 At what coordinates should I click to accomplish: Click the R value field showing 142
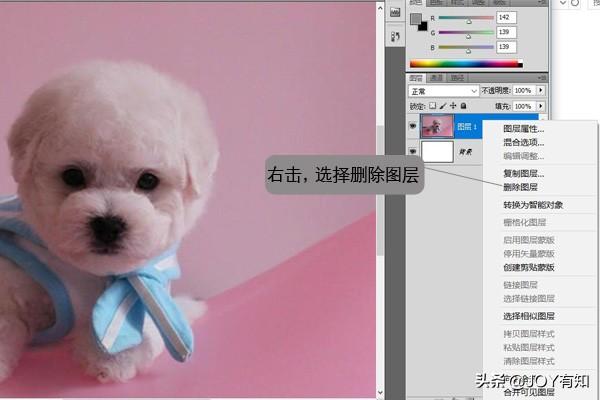click(x=506, y=17)
